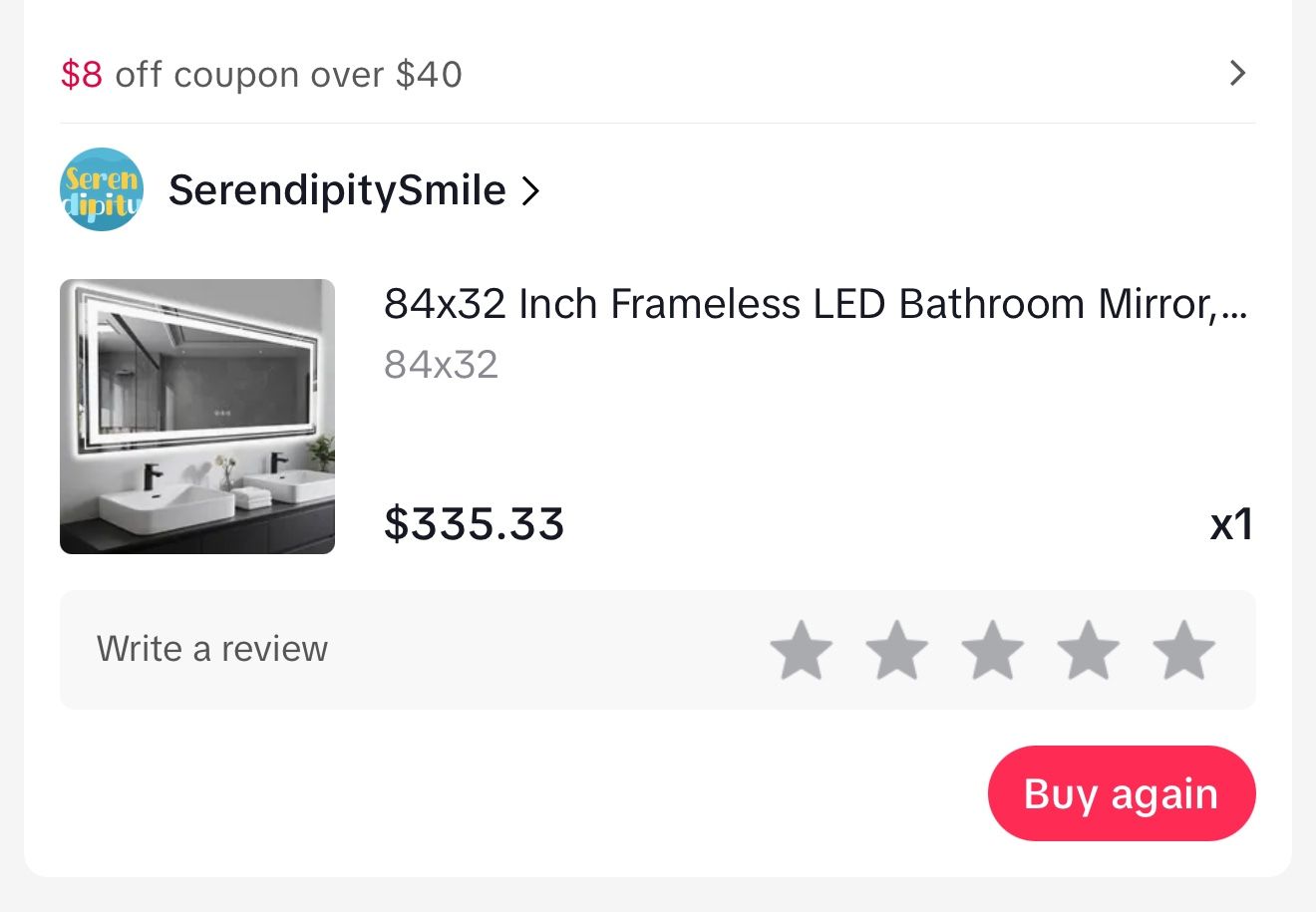Rate the product one star
The height and width of the screenshot is (912, 1316).
802,650
